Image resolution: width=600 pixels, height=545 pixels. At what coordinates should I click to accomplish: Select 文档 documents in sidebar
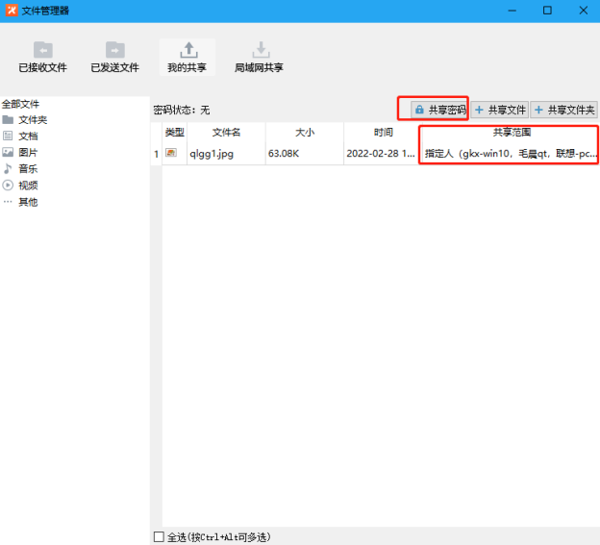point(28,136)
